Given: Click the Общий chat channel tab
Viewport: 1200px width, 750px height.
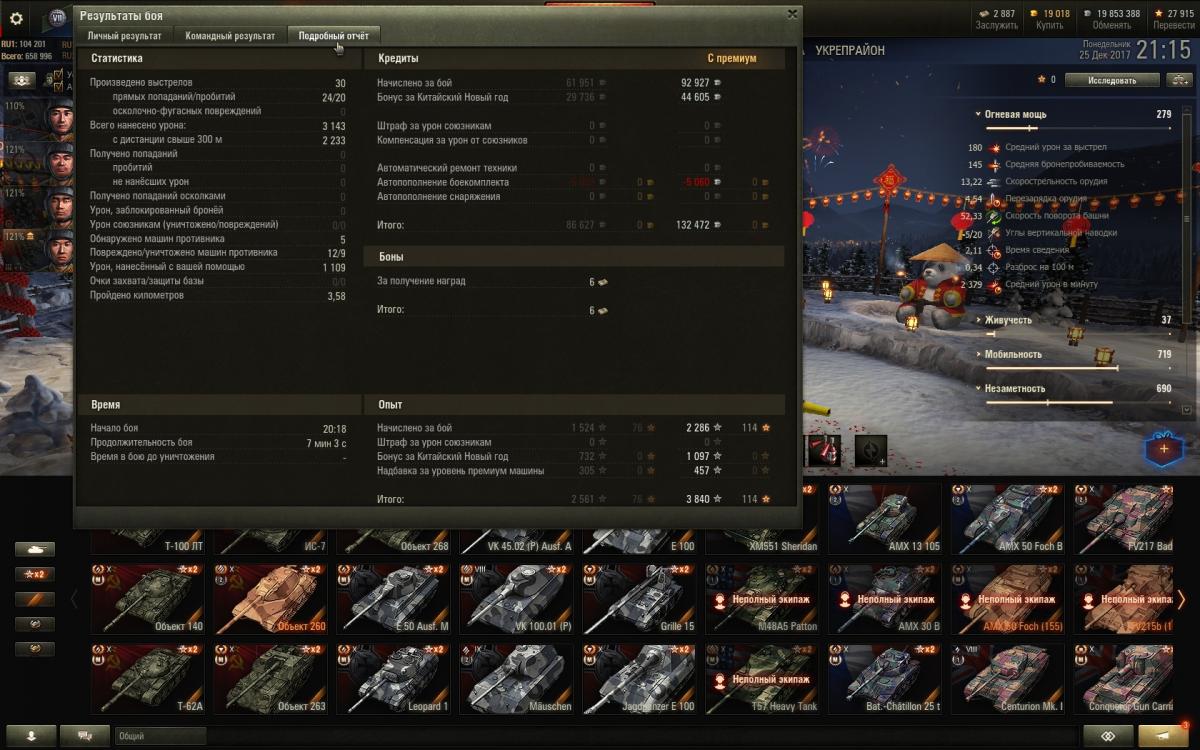Looking at the screenshot, I should pos(160,736).
